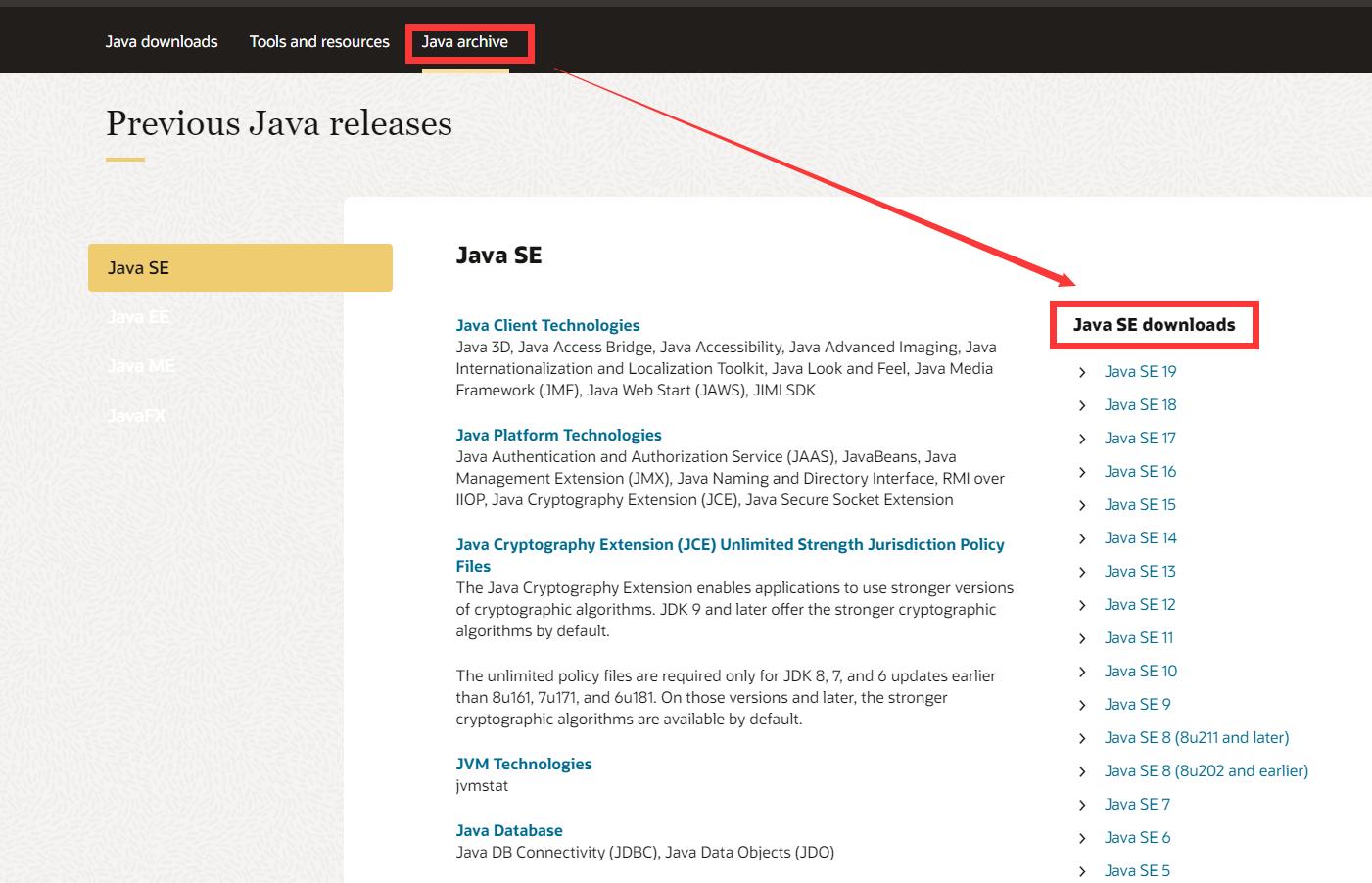Click the 'jvmstat' text
This screenshot has width=1372, height=883.
tap(482, 785)
